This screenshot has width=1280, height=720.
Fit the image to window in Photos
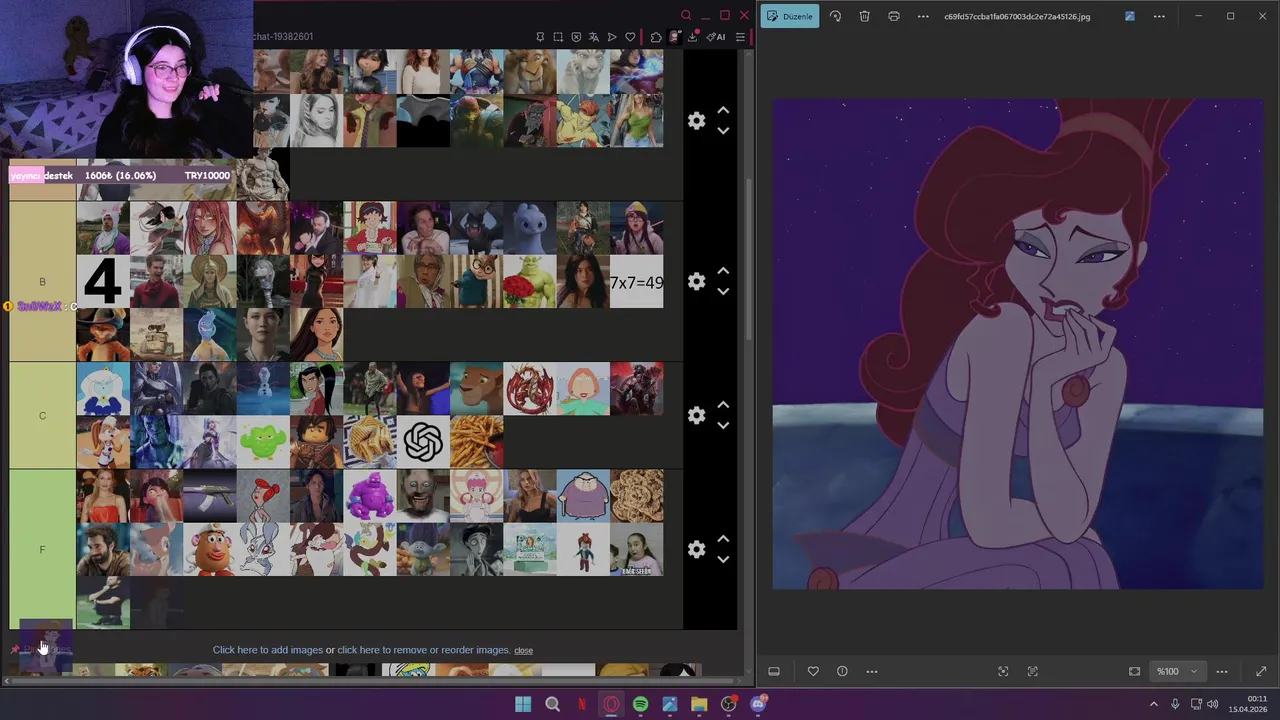pos(1134,671)
